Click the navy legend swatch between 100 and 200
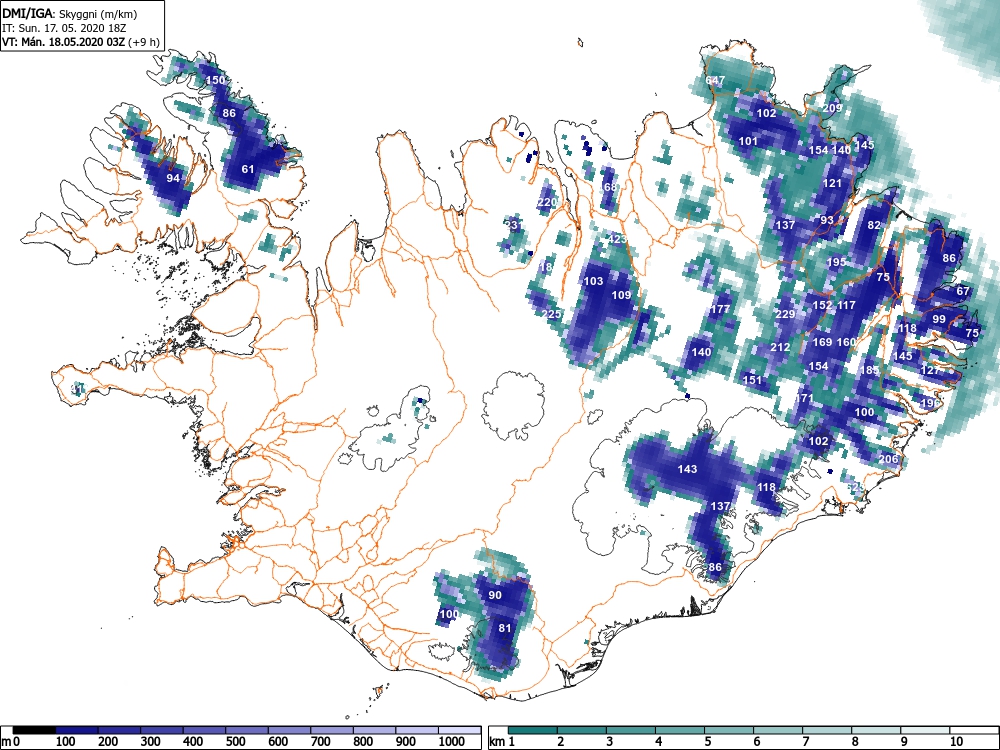The width and height of the screenshot is (1000, 750). click(77, 730)
